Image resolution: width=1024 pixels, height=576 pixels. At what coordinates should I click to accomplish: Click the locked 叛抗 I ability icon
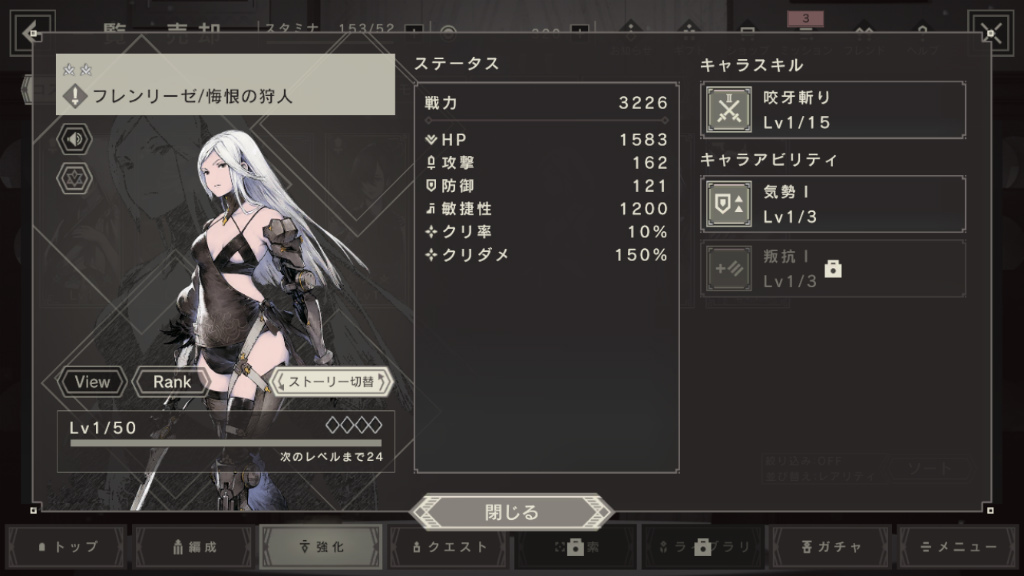pyautogui.click(x=729, y=268)
